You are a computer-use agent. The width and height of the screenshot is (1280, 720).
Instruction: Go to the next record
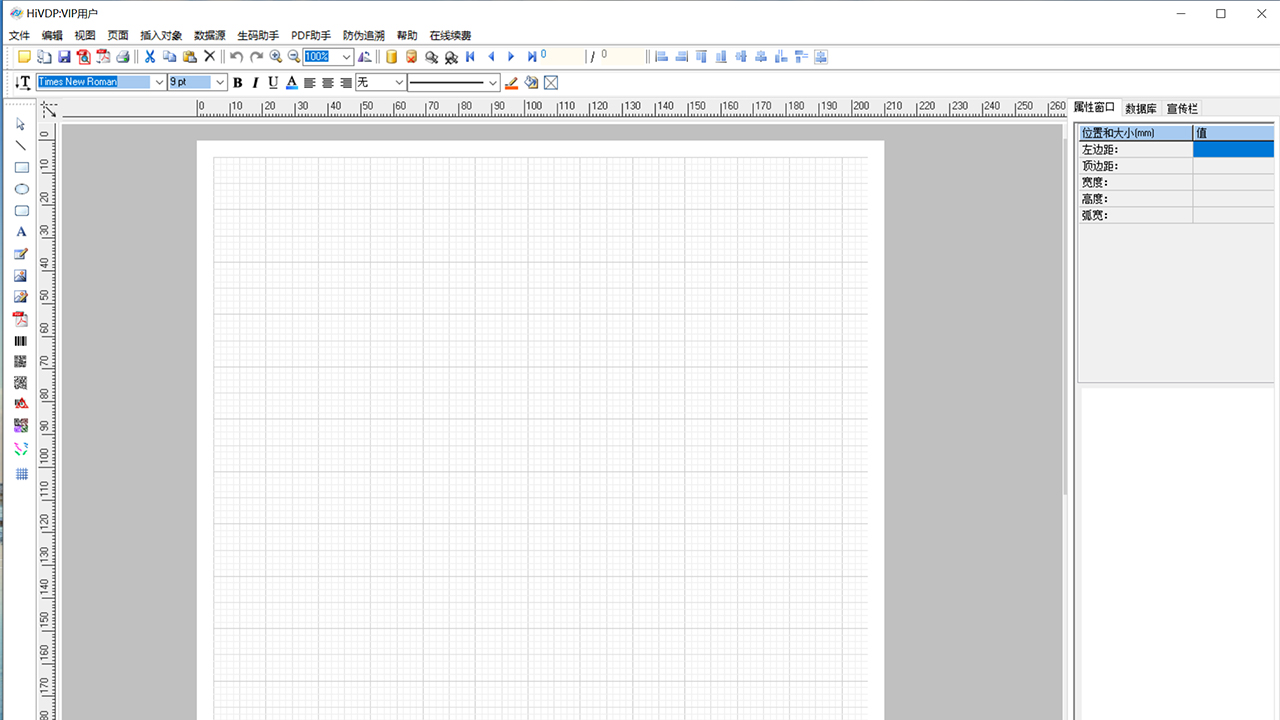point(511,57)
